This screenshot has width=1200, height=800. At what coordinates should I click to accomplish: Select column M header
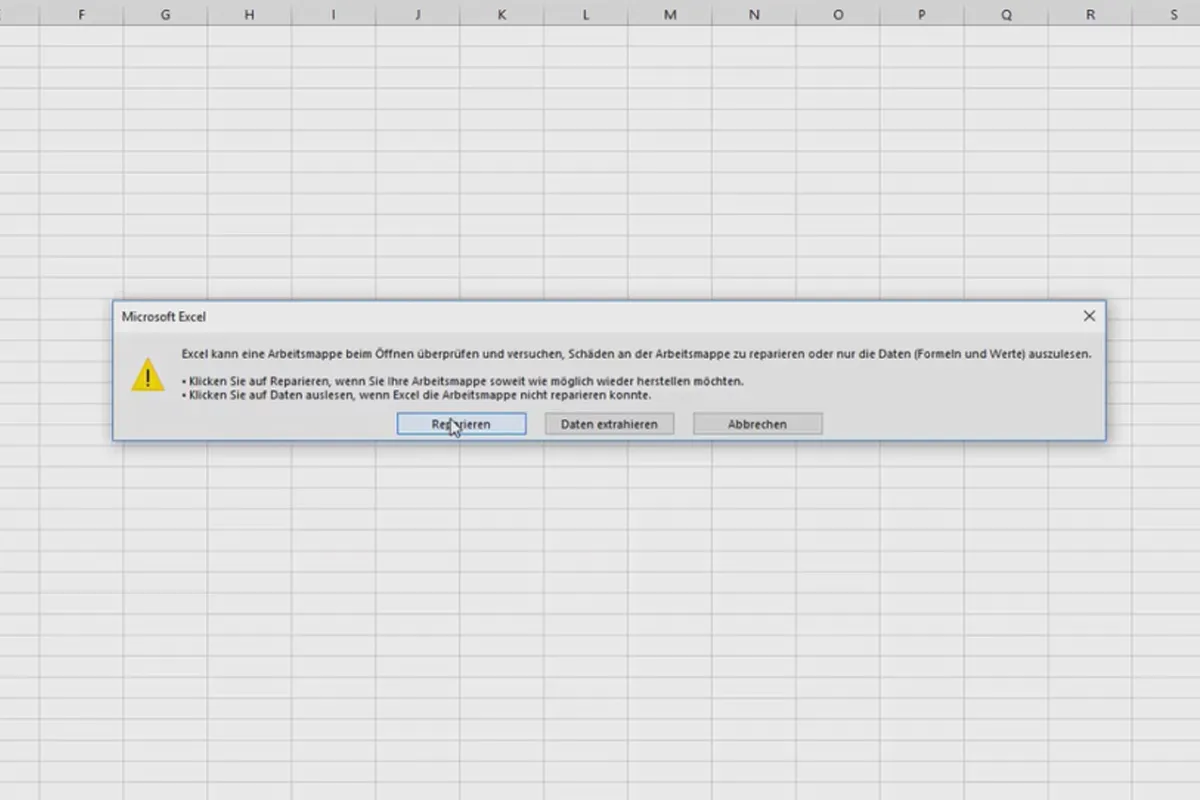tap(669, 15)
